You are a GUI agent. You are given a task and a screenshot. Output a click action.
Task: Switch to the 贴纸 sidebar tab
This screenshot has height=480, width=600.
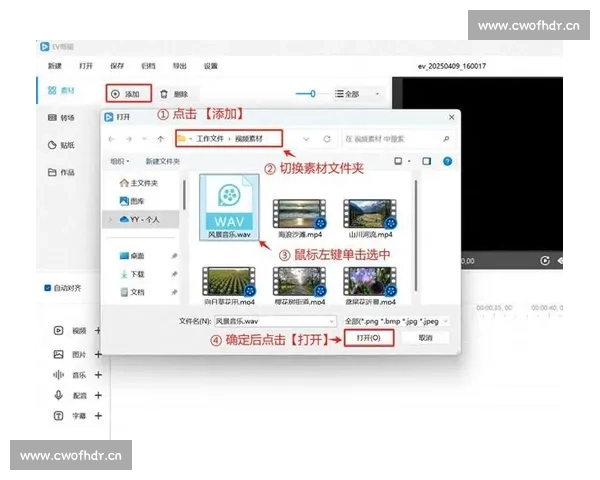[x=61, y=145]
